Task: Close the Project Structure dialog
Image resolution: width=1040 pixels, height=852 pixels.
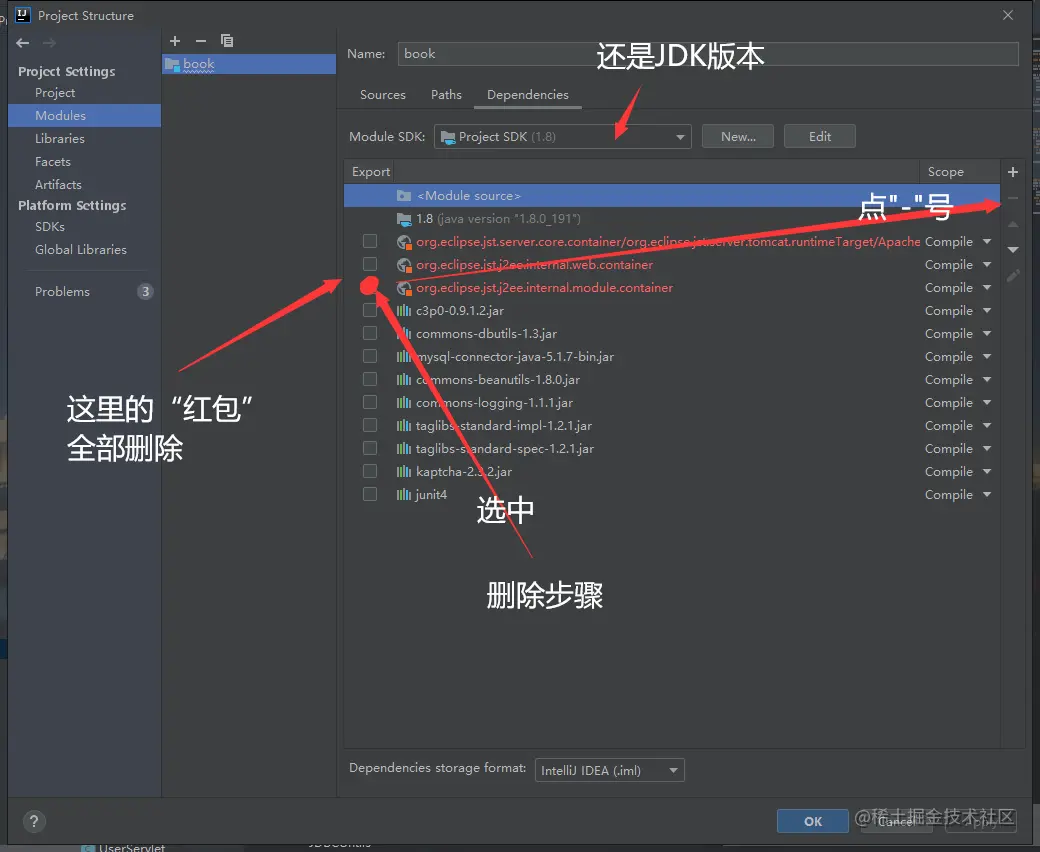Action: 1008,15
